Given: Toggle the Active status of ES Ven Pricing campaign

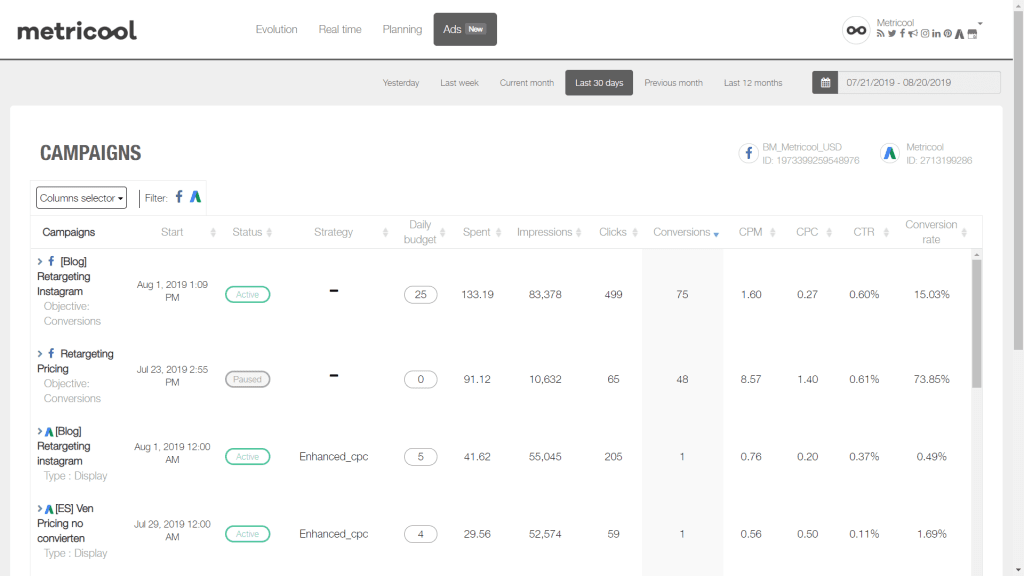Looking at the screenshot, I should tap(248, 534).
